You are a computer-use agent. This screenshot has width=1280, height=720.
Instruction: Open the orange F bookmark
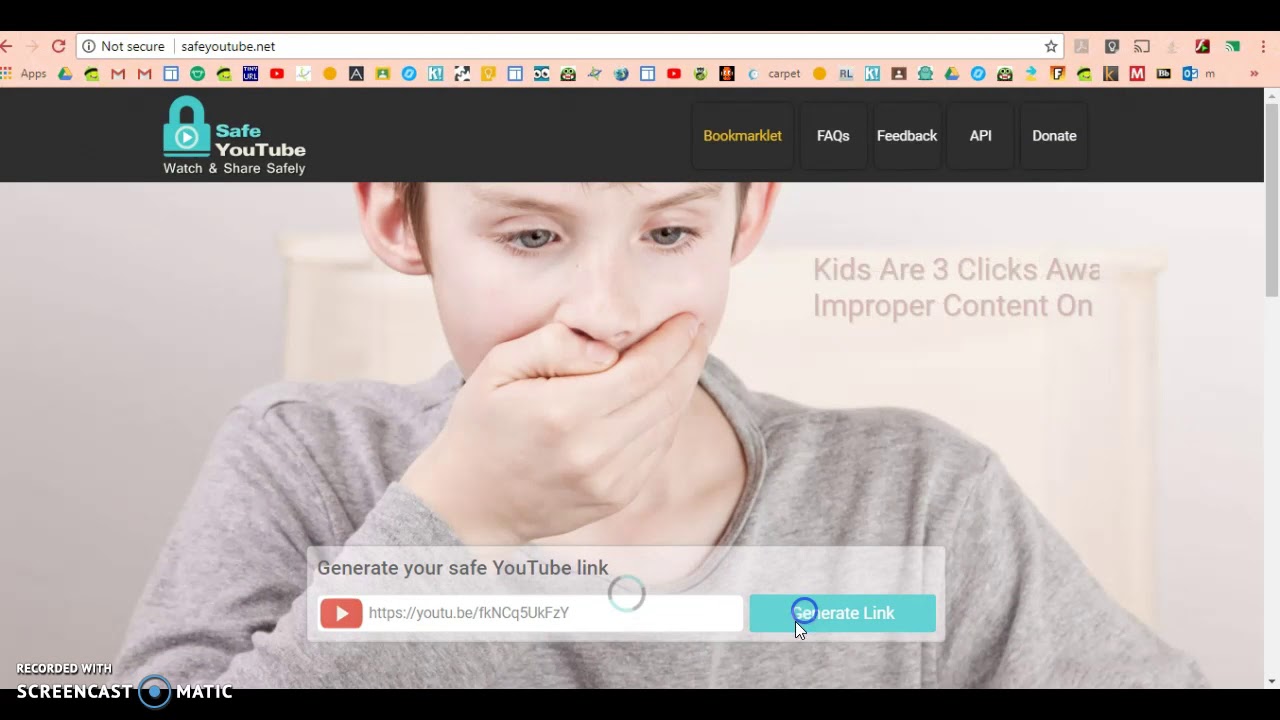(x=1057, y=73)
